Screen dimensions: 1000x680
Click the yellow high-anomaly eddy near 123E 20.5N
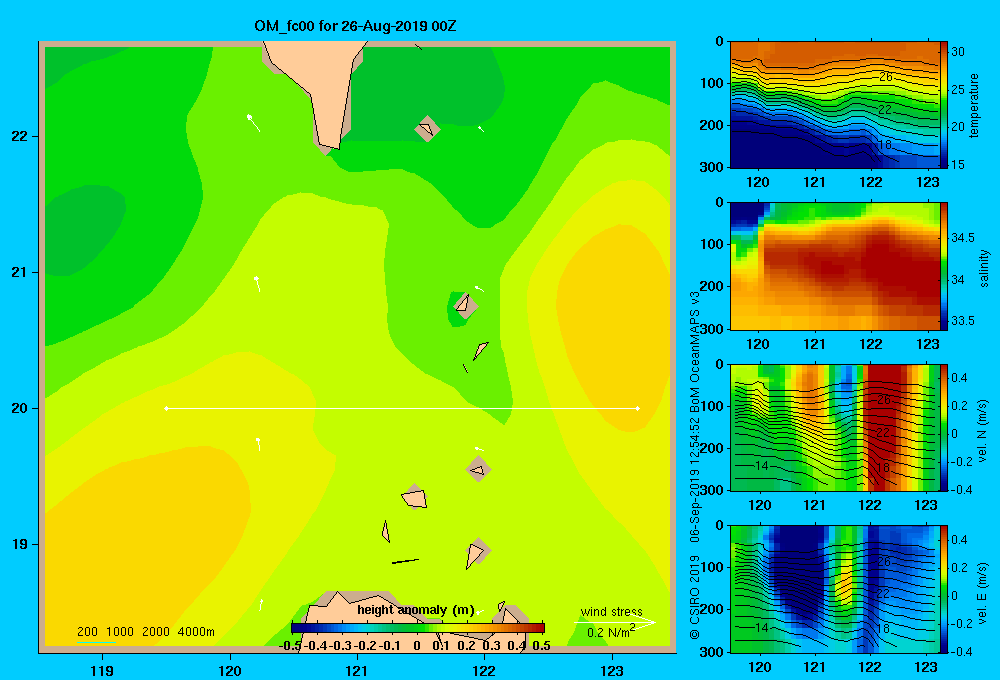point(612,329)
